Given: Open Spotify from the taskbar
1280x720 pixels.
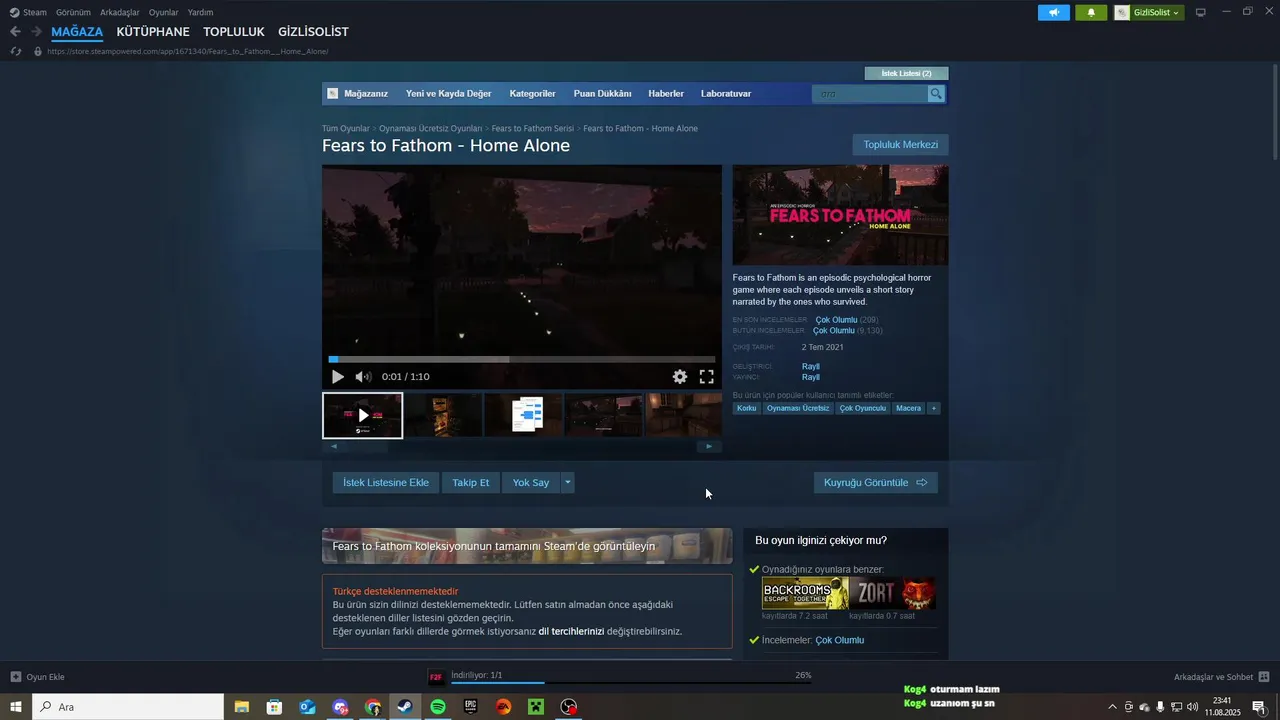Looking at the screenshot, I should 438,707.
